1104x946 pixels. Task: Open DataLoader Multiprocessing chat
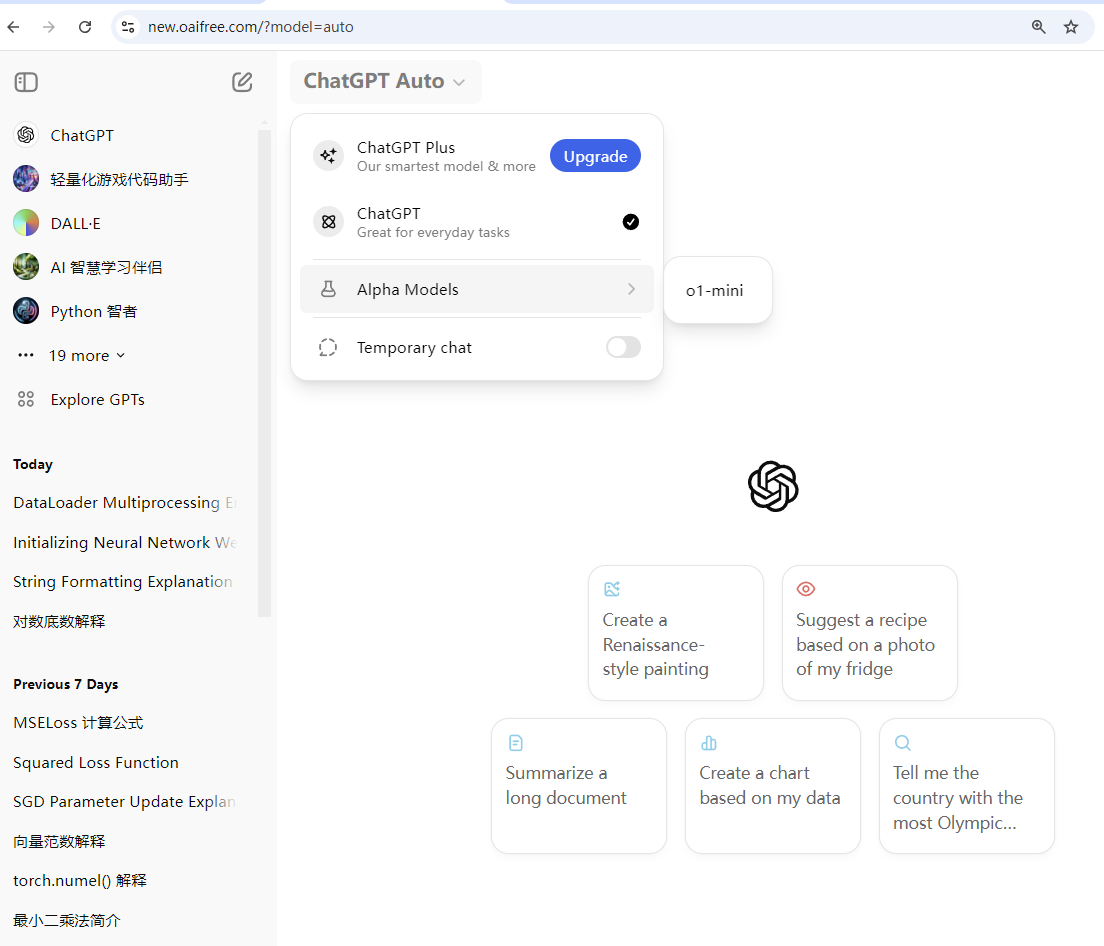(x=124, y=503)
